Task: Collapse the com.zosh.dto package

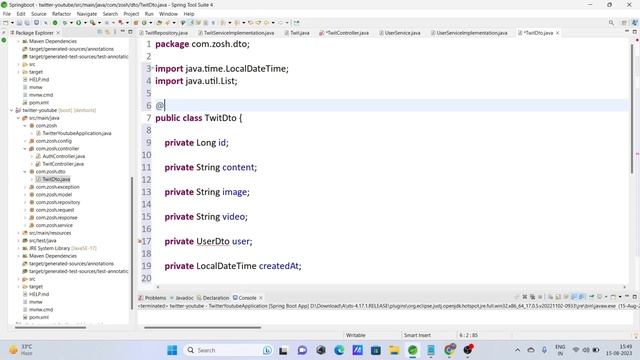Action: click(25, 172)
